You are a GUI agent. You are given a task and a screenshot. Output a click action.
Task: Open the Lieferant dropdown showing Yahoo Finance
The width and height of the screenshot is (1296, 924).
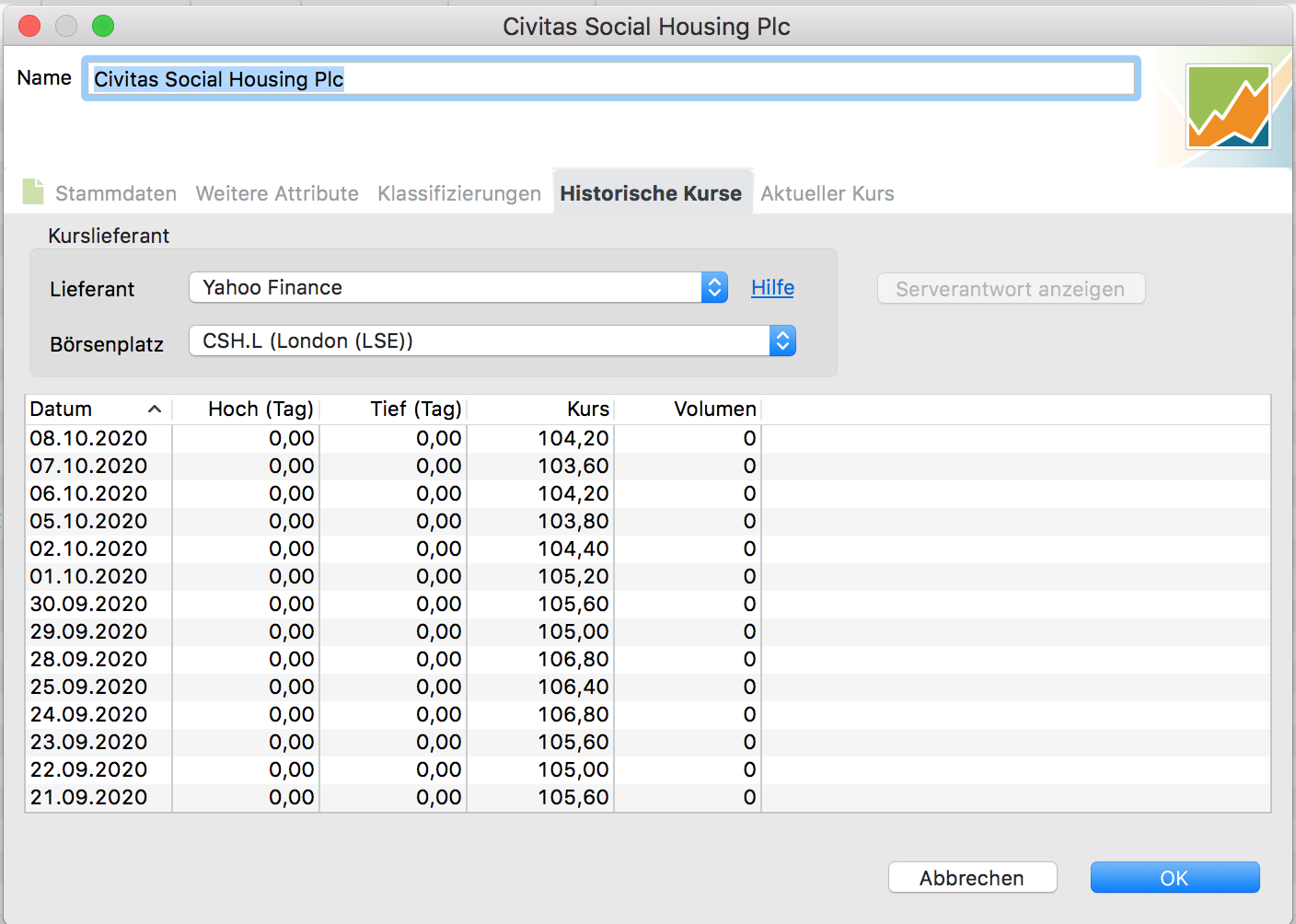[458, 287]
